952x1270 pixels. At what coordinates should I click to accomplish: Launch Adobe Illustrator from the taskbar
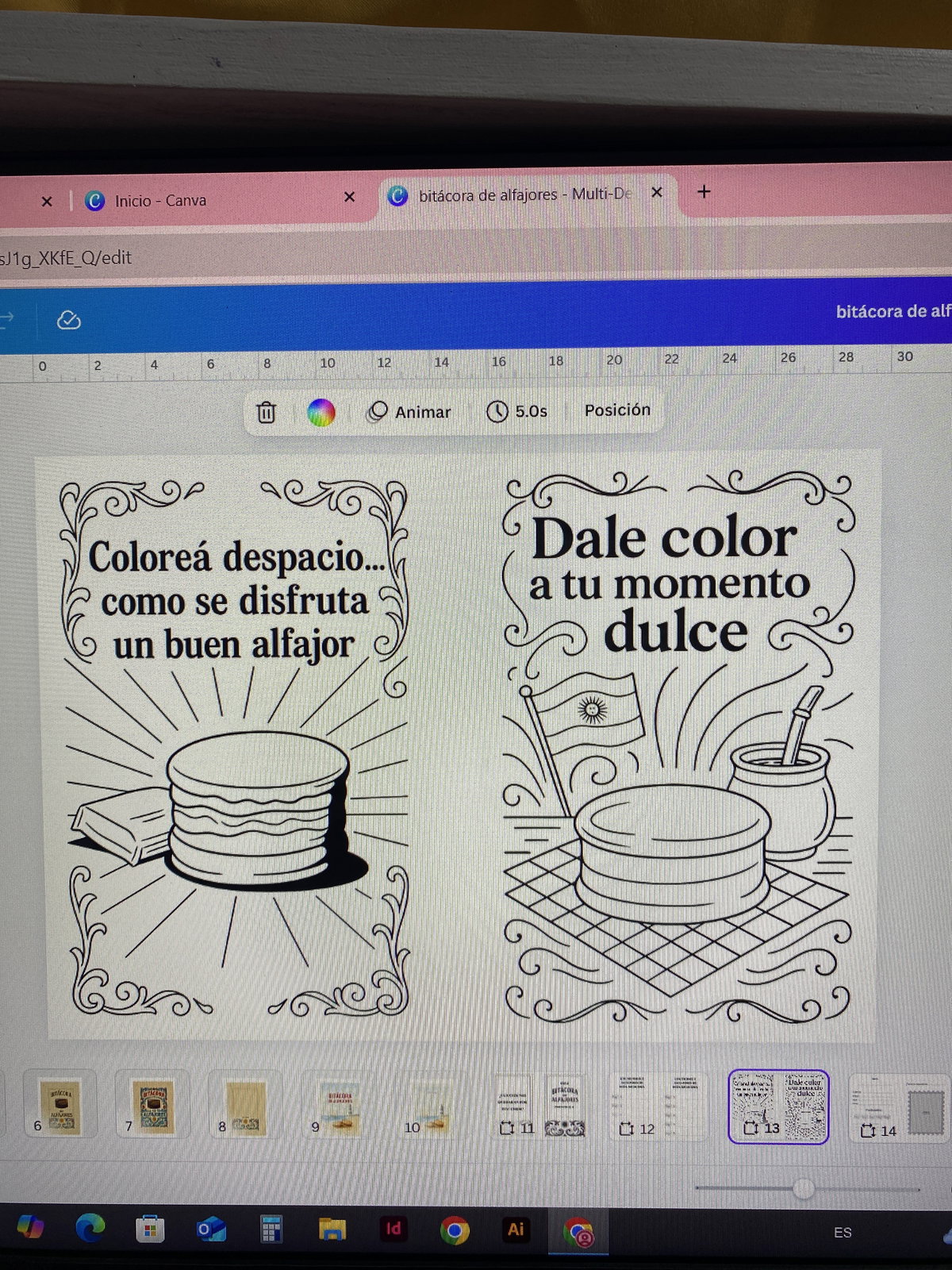pyautogui.click(x=516, y=1230)
